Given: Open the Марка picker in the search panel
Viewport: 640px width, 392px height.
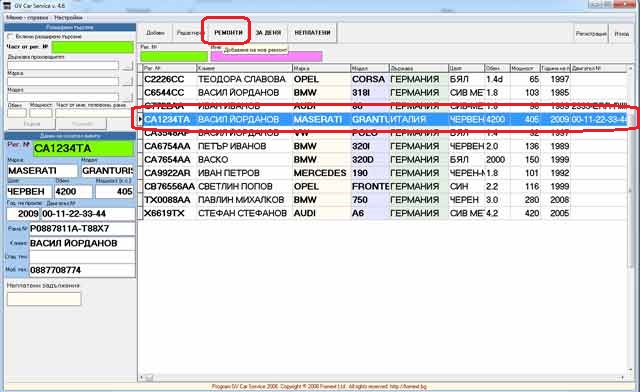Looking at the screenshot, I should point(127,82).
